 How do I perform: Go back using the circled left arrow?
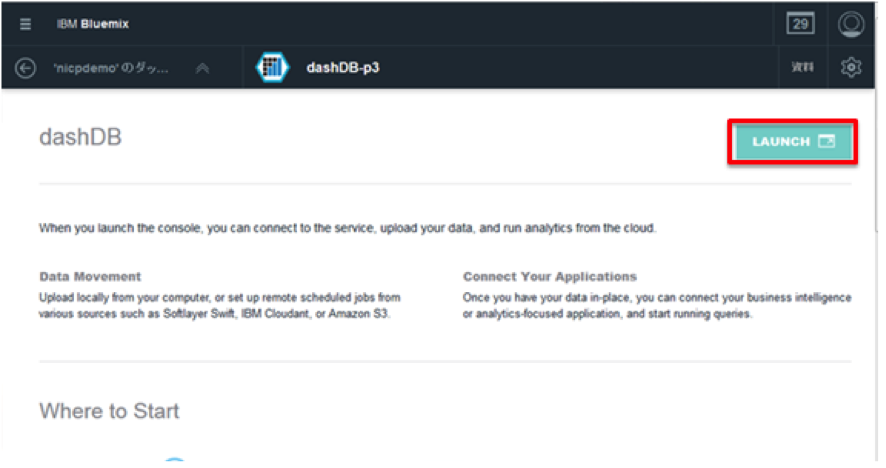coord(26,68)
